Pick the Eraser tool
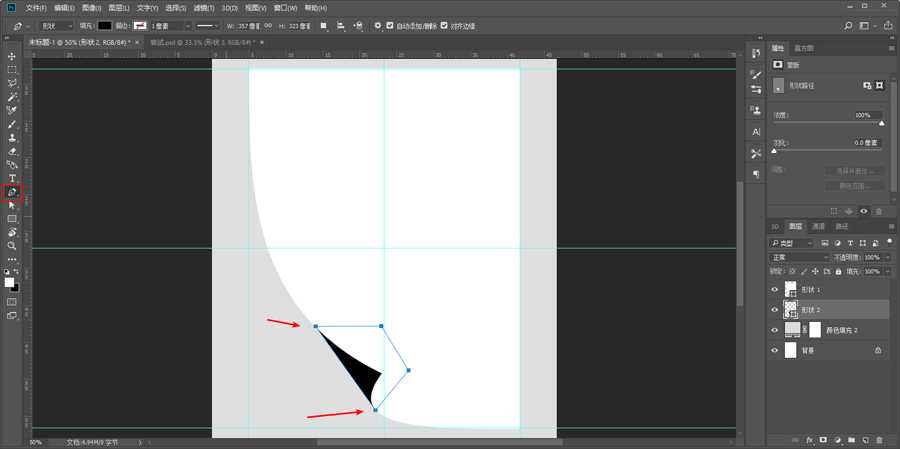This screenshot has height=449, width=900. tap(12, 151)
